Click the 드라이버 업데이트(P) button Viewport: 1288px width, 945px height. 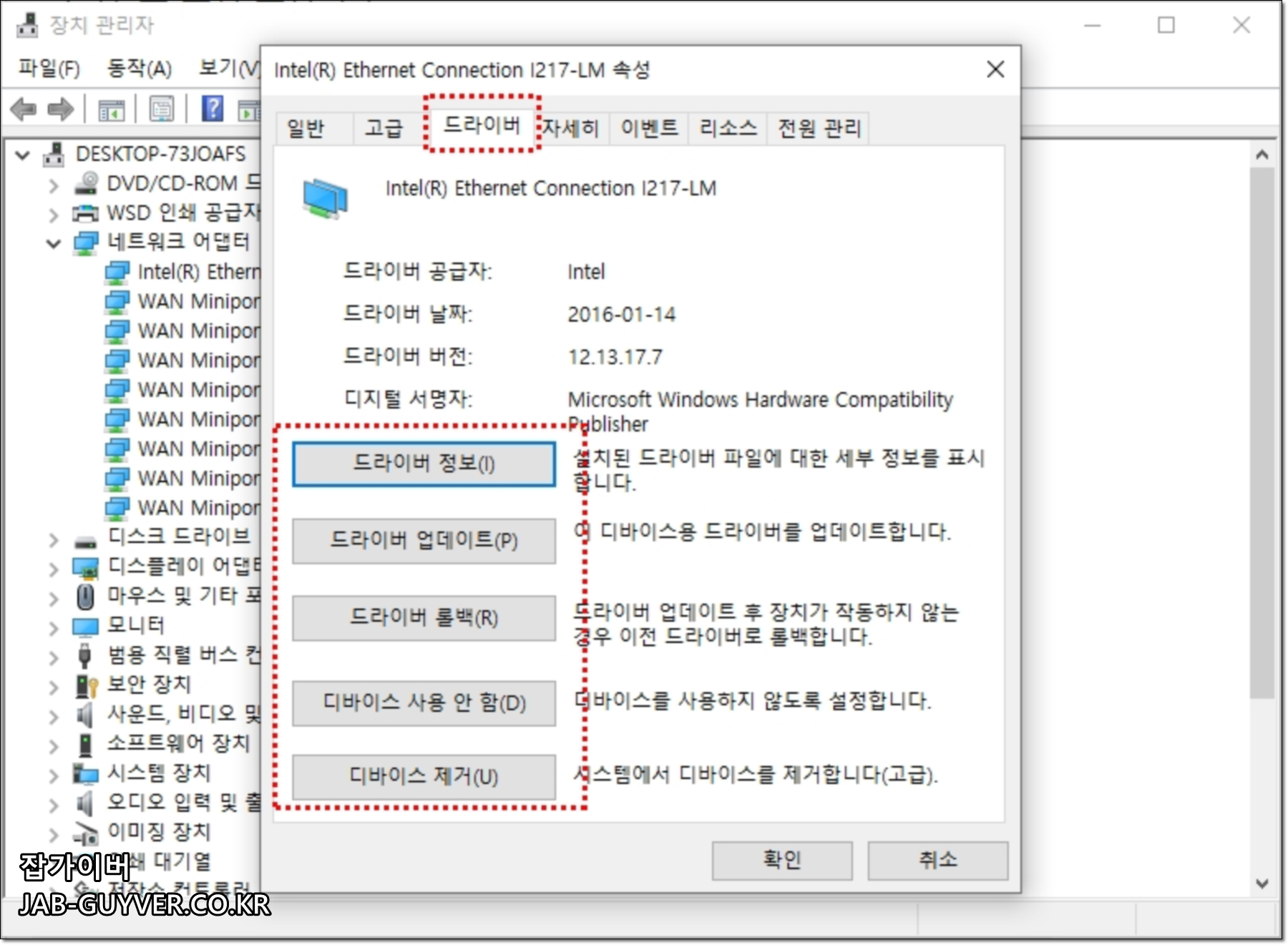(x=424, y=542)
